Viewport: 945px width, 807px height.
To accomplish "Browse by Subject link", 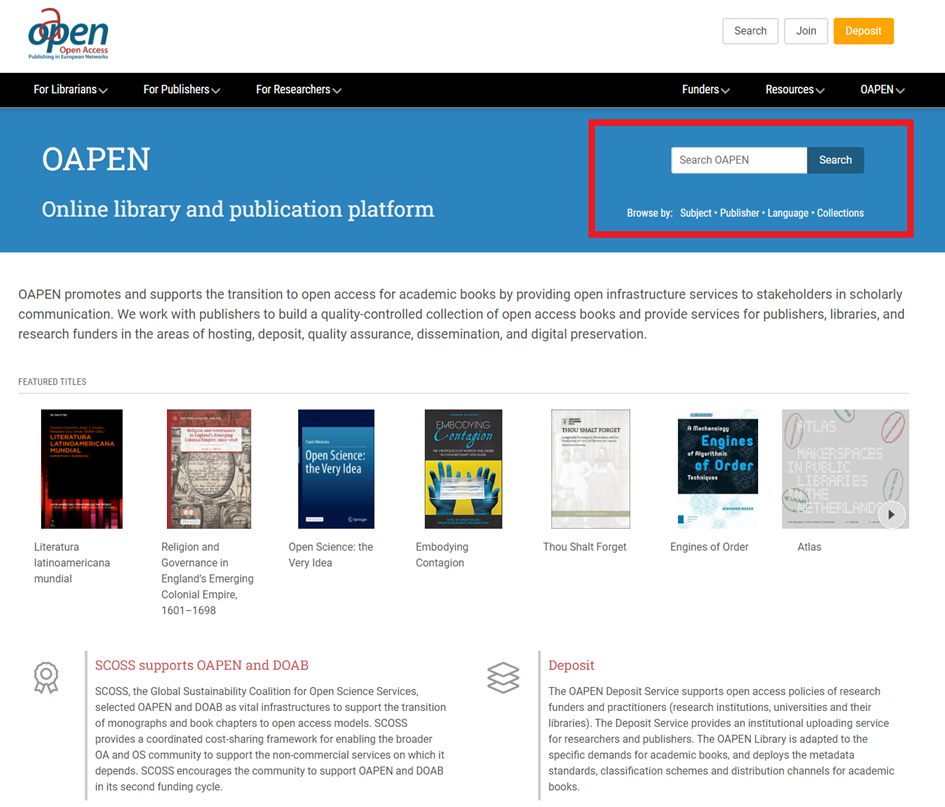I will (x=695, y=213).
